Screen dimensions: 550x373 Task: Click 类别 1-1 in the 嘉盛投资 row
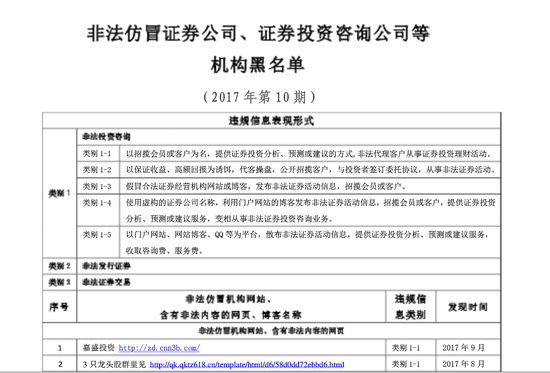pos(406,348)
